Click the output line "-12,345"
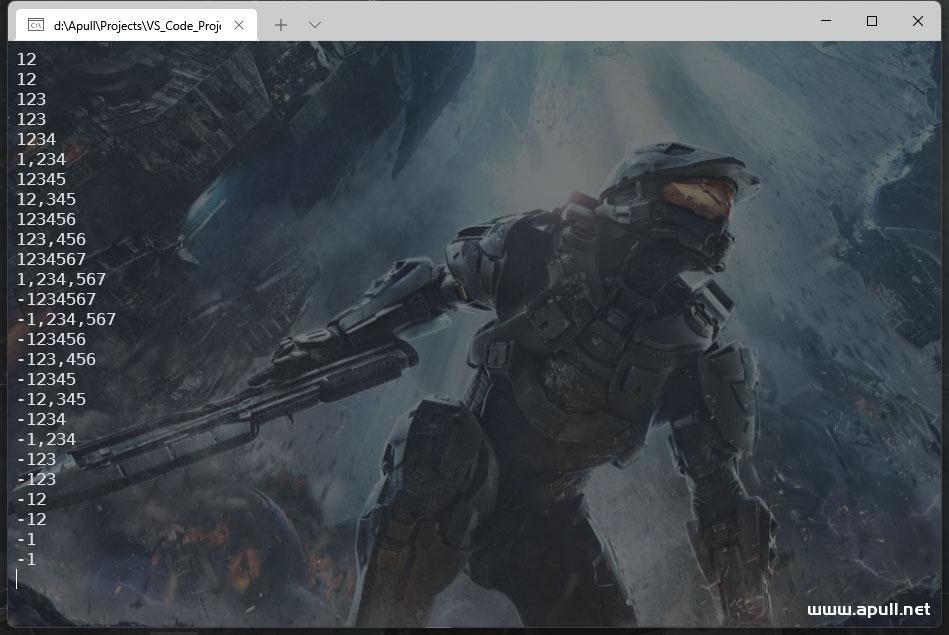Viewport: 949px width, 635px height. point(51,399)
